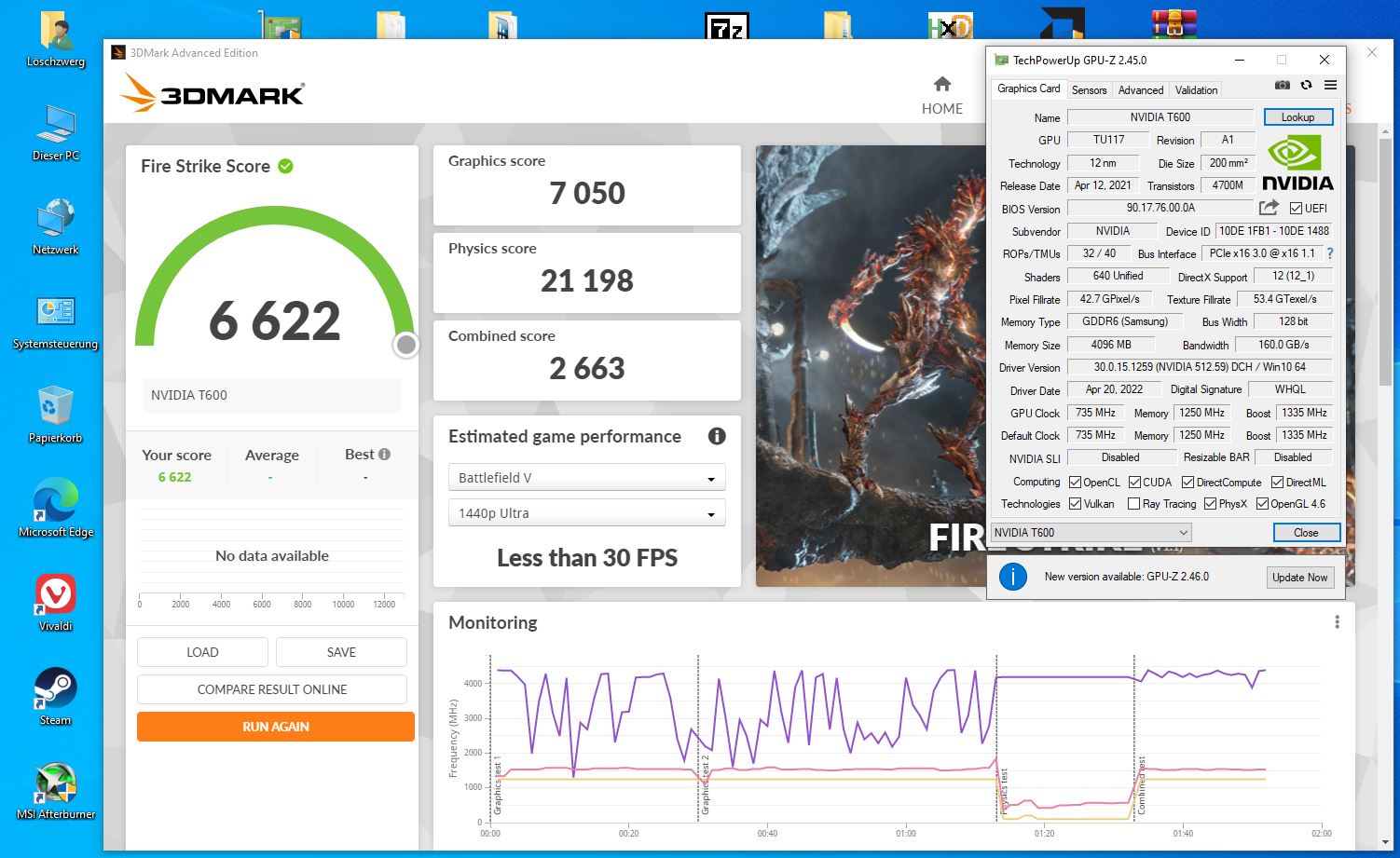1400x858 pixels.
Task: Select the Systemsteuerung desktop icon
Action: point(56,322)
